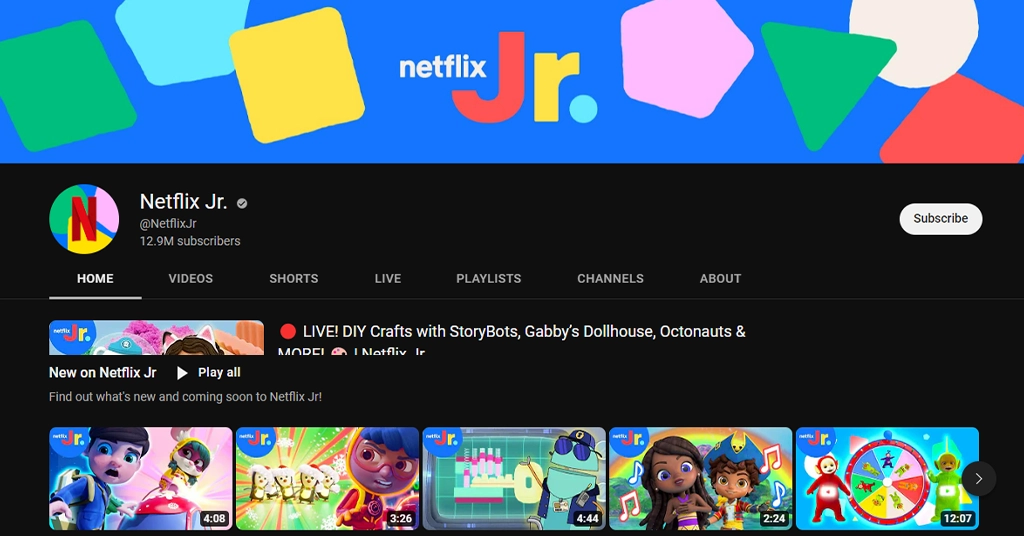Screen dimensions: 1024x536
Task: Play the 4:44 video thumbnail
Action: (x=514, y=479)
